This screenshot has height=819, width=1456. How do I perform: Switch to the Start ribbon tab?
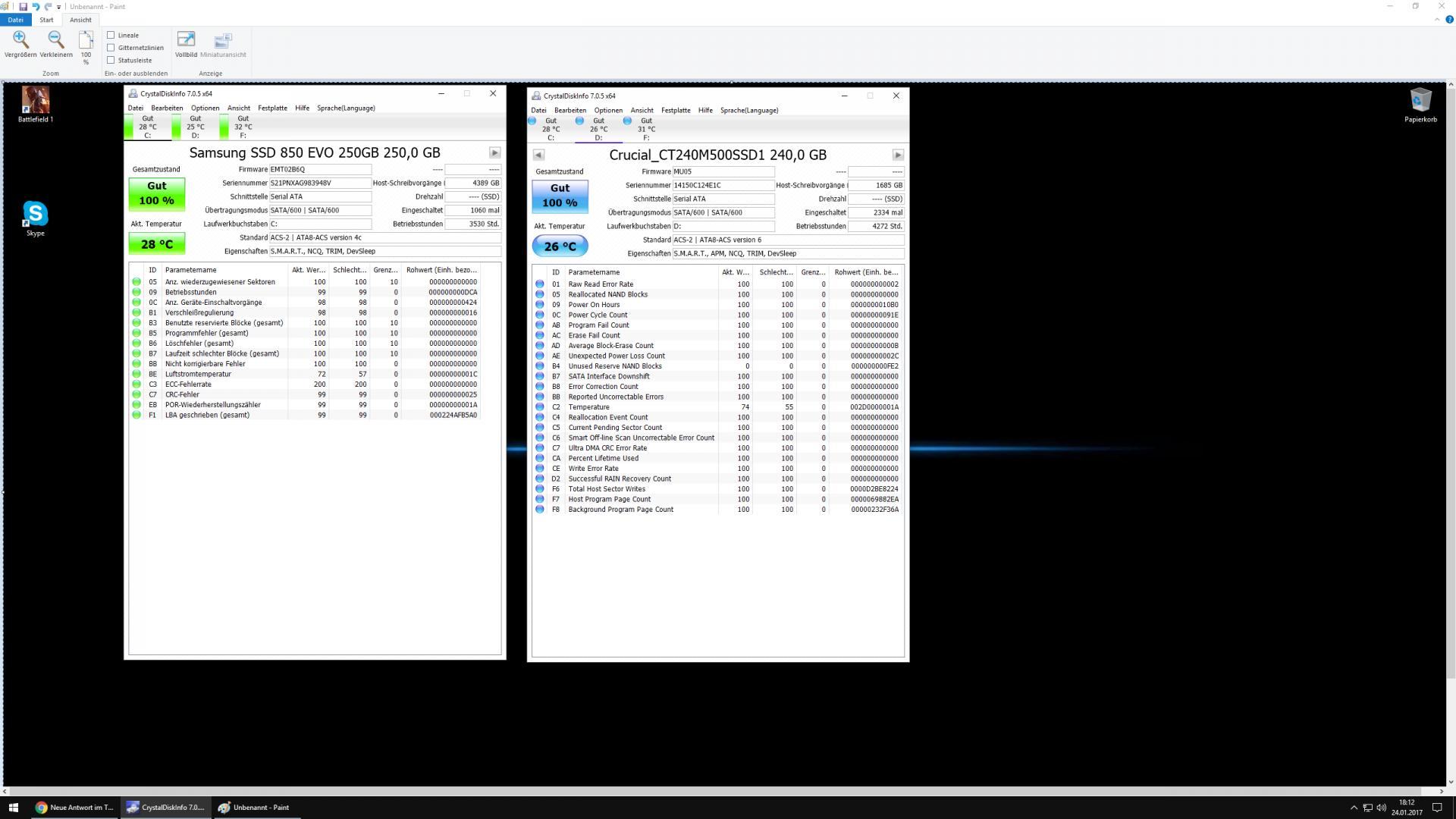coord(46,20)
